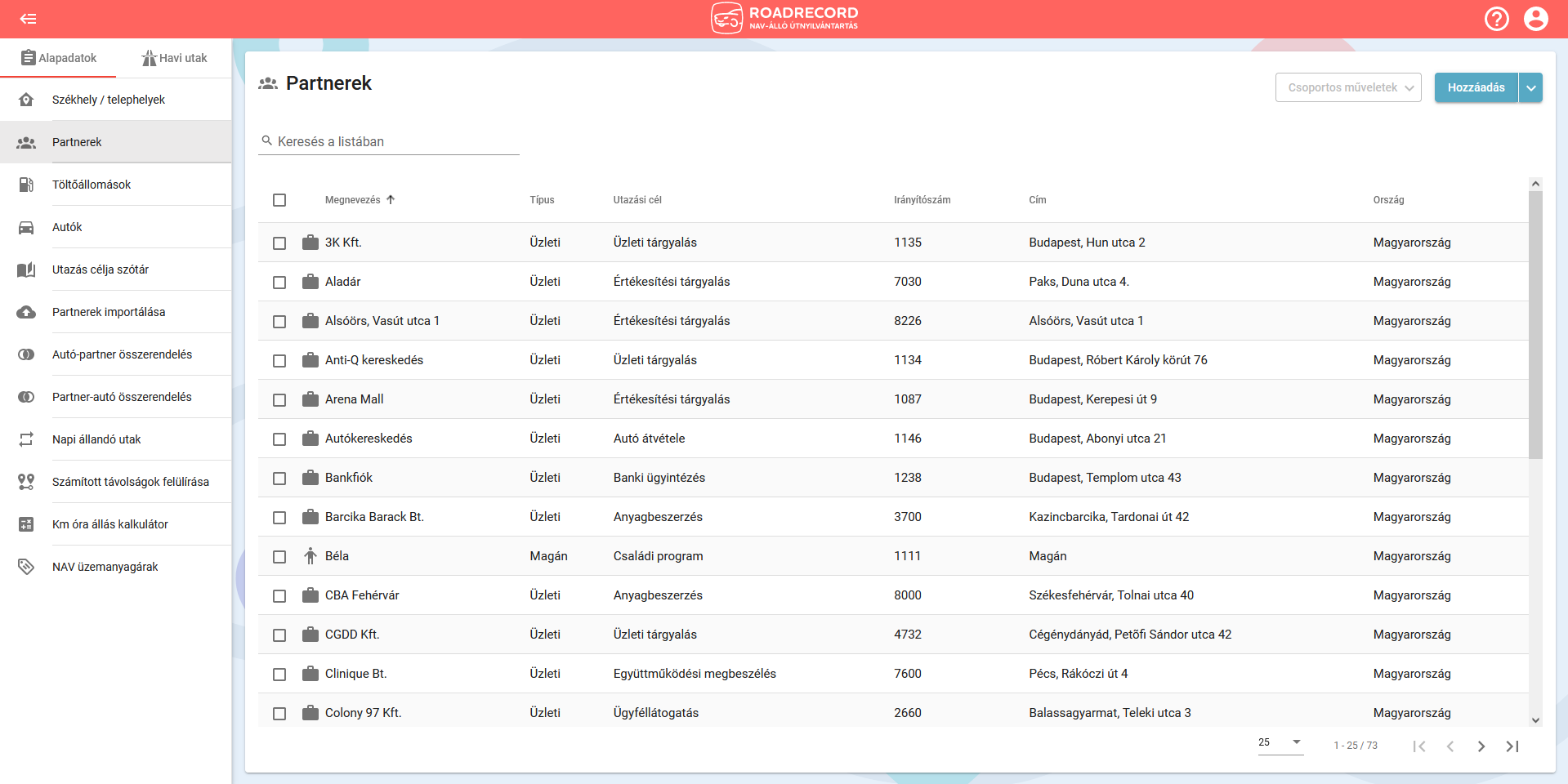Jump to the first page arrow
This screenshot has height=784, width=1568.
1419,746
